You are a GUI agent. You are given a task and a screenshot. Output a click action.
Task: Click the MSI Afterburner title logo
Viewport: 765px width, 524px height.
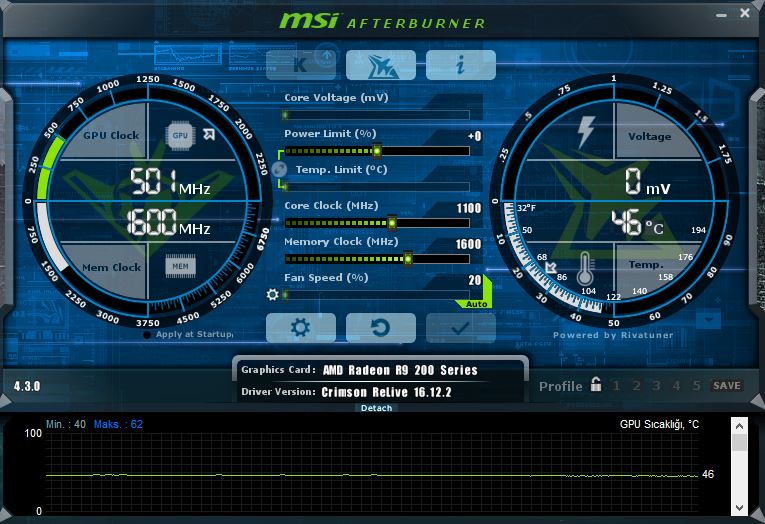click(x=382, y=21)
